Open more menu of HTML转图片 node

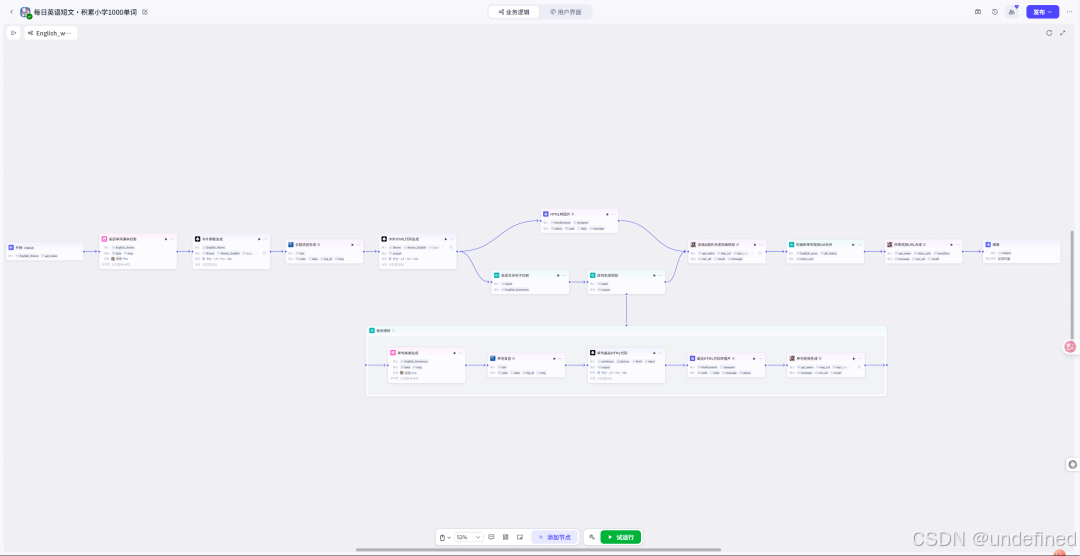click(x=613, y=214)
